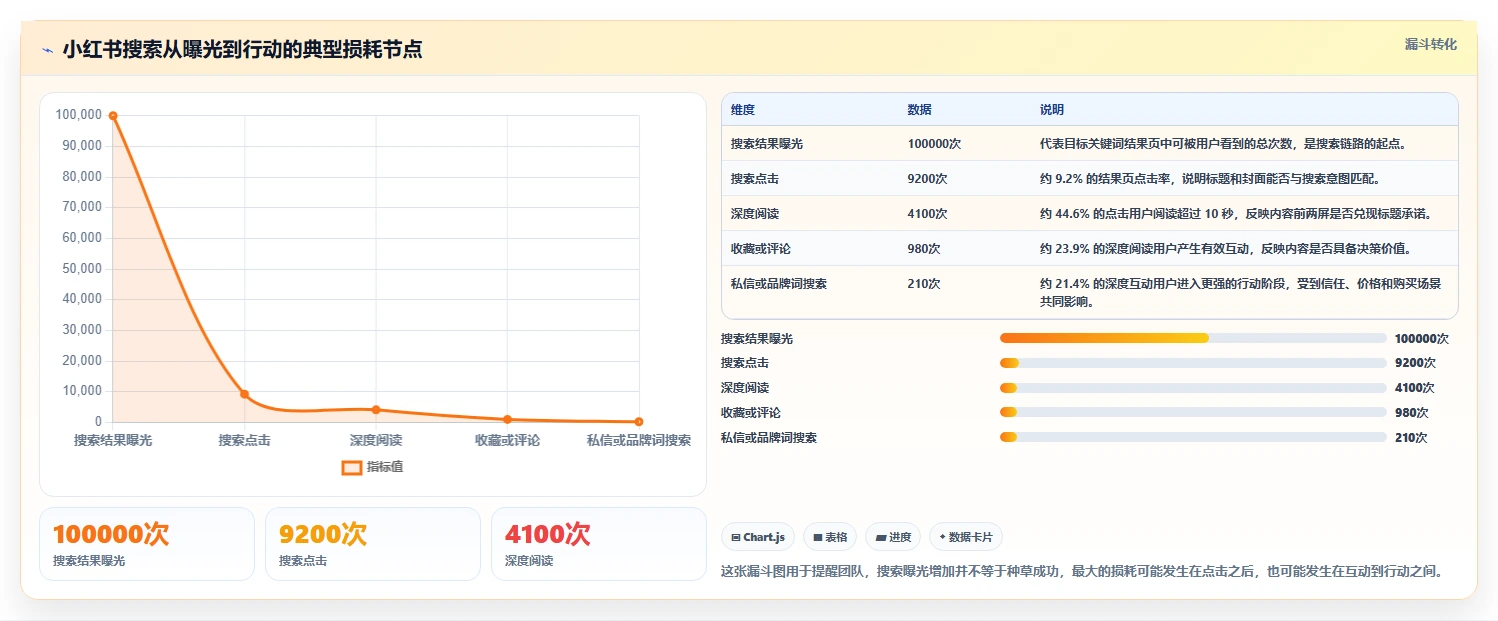Select the 进度 pill tag
The width and height of the screenshot is (1498, 621).
[x=893, y=537]
